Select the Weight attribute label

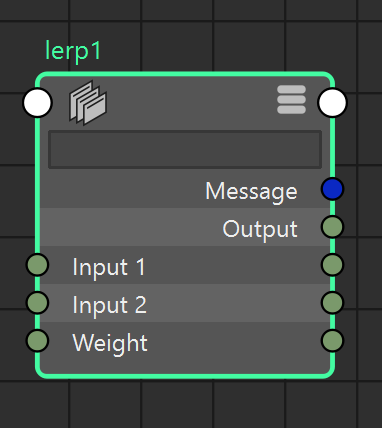tap(110, 343)
